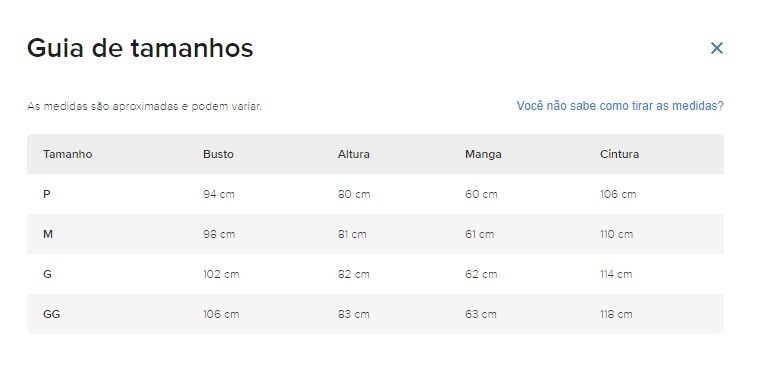Close the size guide dialog
Image resolution: width=767 pixels, height=365 pixels.
[x=717, y=48]
